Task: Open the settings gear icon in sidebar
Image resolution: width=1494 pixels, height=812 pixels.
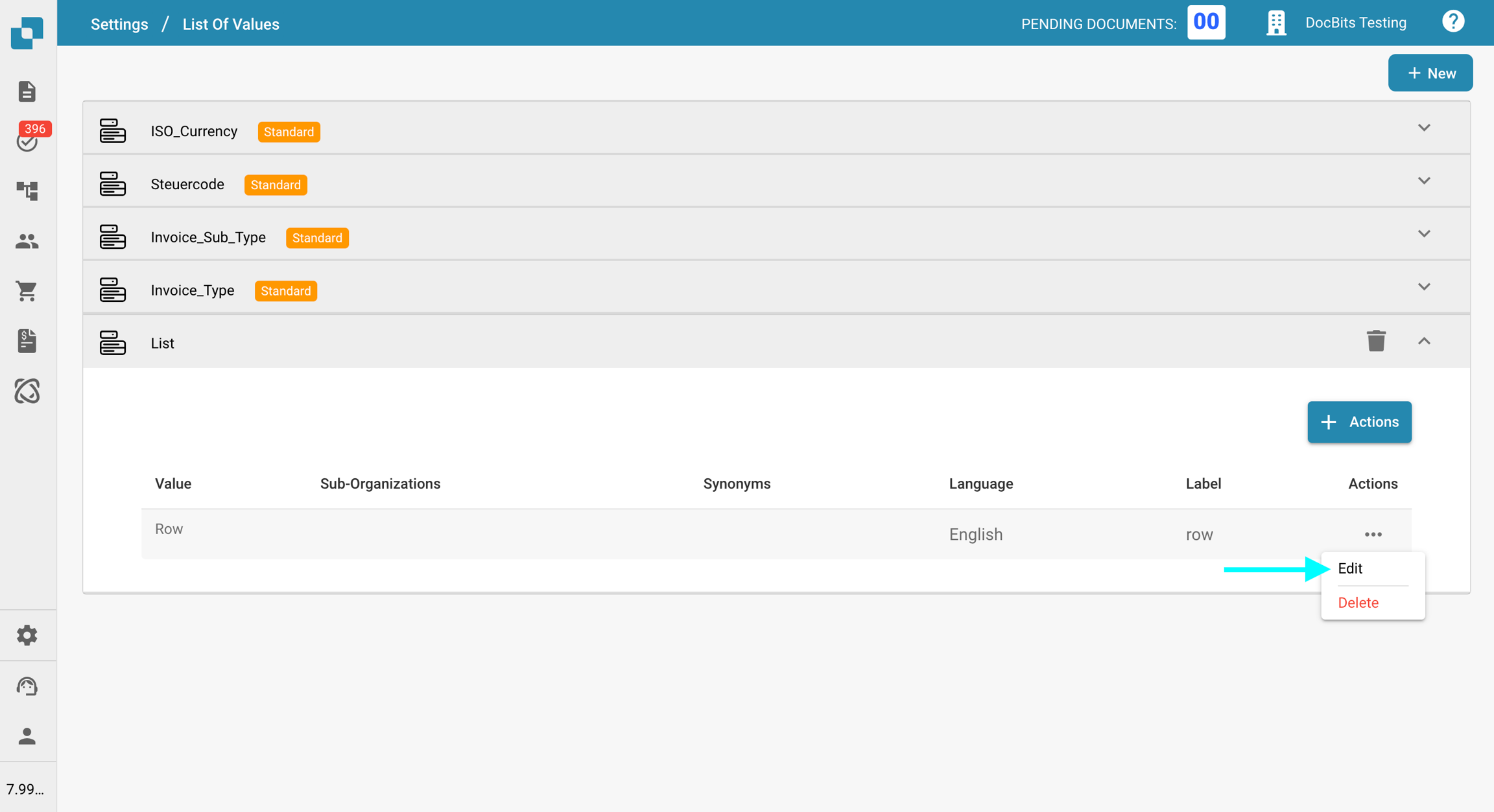Action: click(x=27, y=635)
